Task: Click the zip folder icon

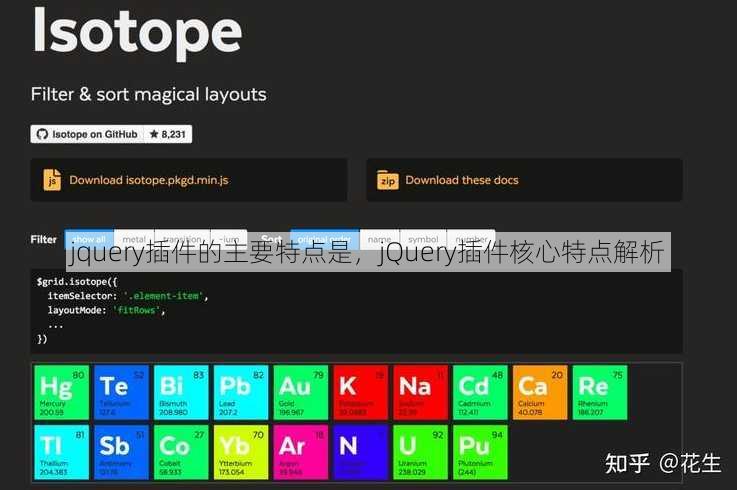Action: pyautogui.click(x=388, y=181)
